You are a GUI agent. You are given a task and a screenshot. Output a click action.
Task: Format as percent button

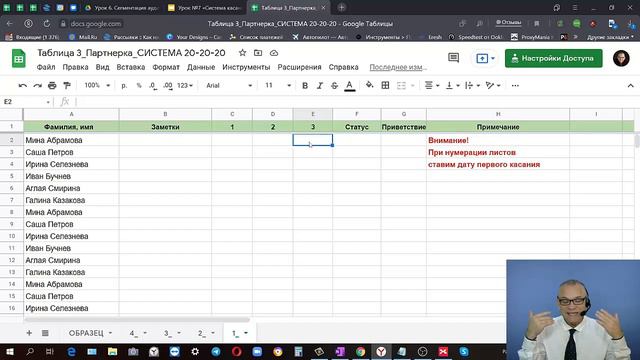coord(139,85)
